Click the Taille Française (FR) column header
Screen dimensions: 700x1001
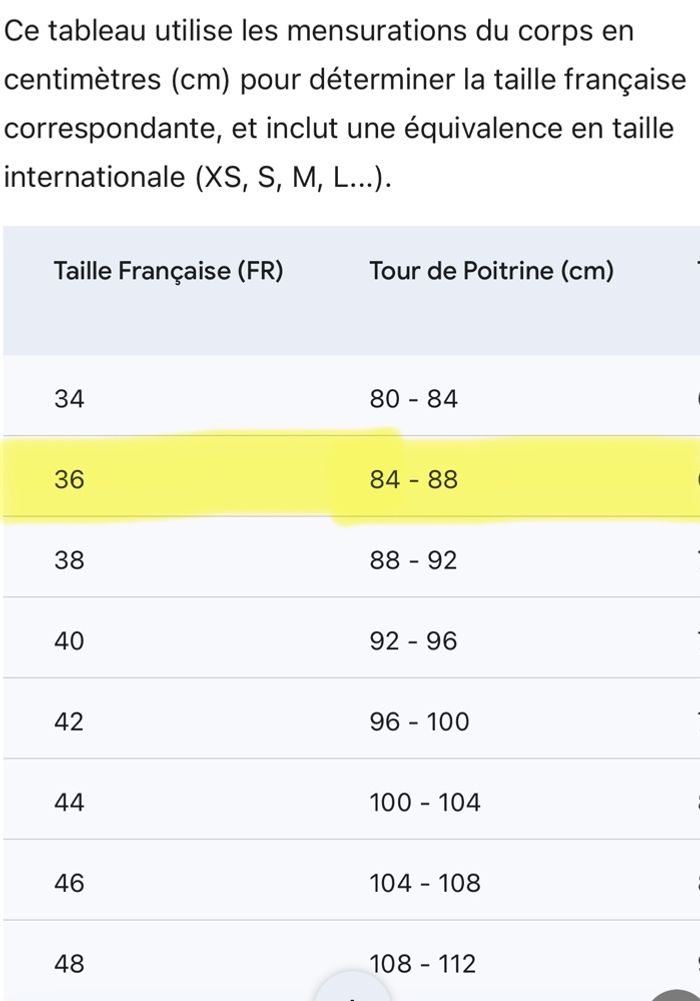(168, 271)
